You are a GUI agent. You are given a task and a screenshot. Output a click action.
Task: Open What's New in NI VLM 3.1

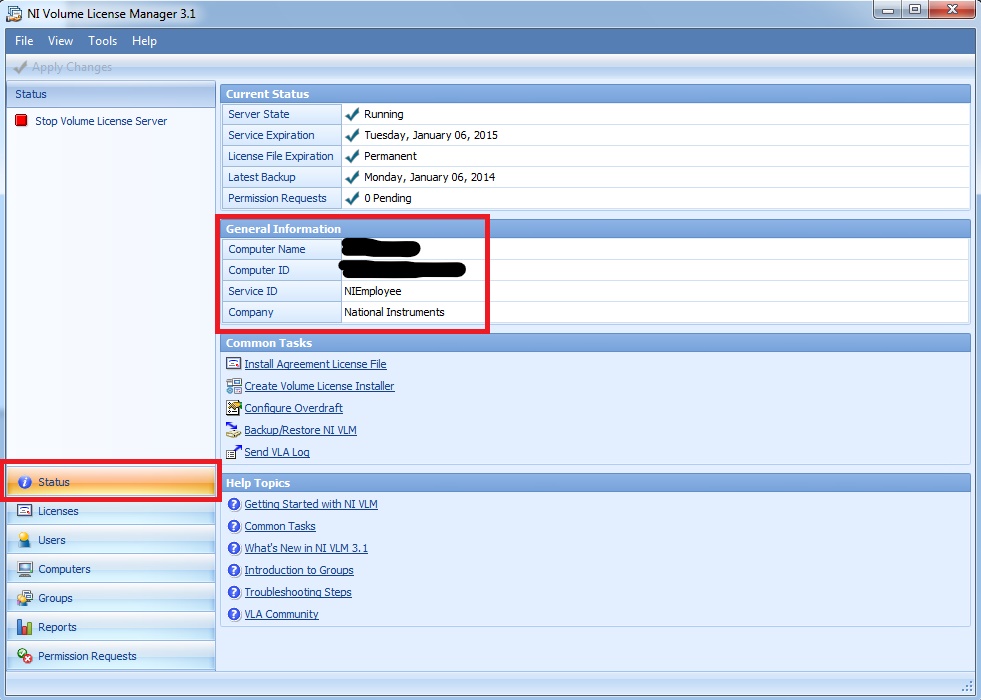click(x=306, y=548)
